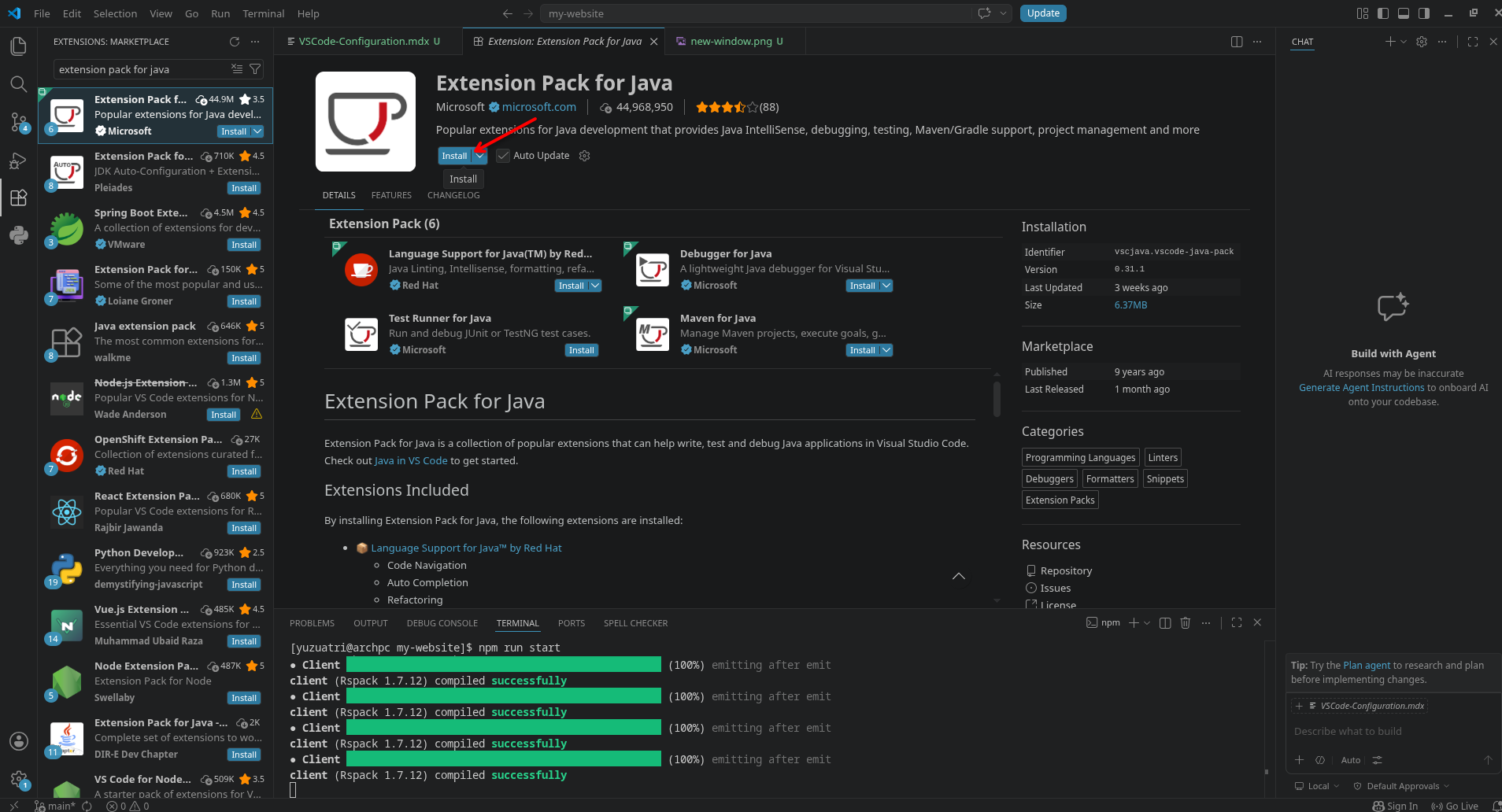The height and width of the screenshot is (812, 1502).
Task: Start a new chat with plus icon
Action: click(x=1390, y=42)
